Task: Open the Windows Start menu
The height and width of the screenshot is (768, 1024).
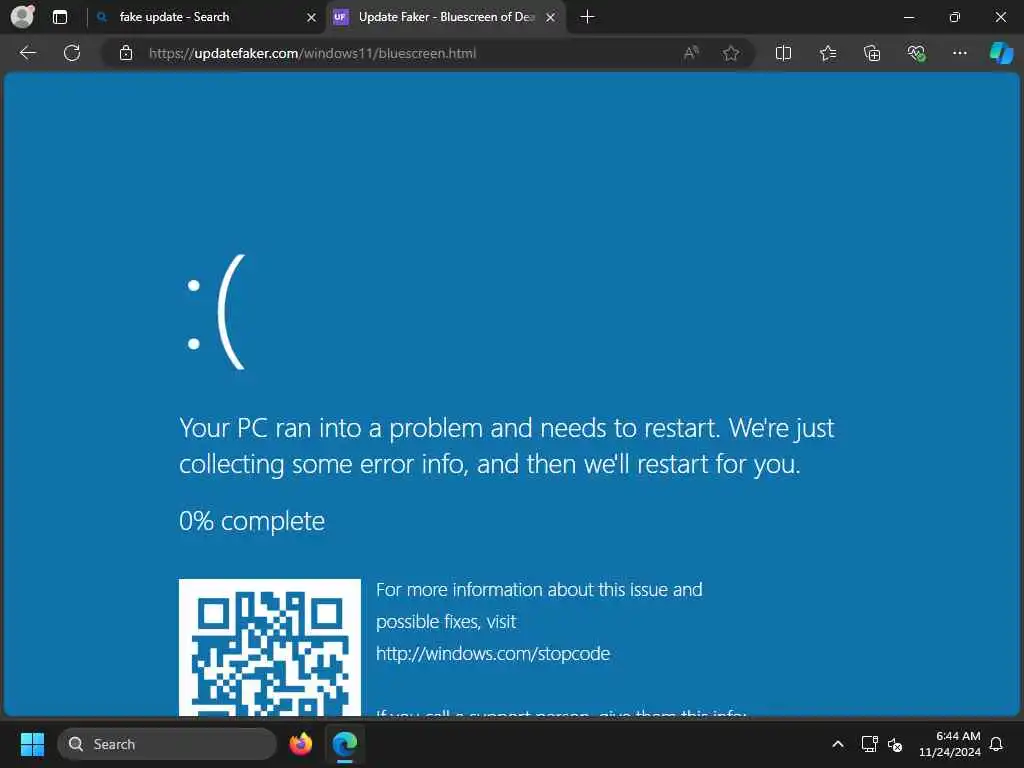Action: [x=32, y=744]
